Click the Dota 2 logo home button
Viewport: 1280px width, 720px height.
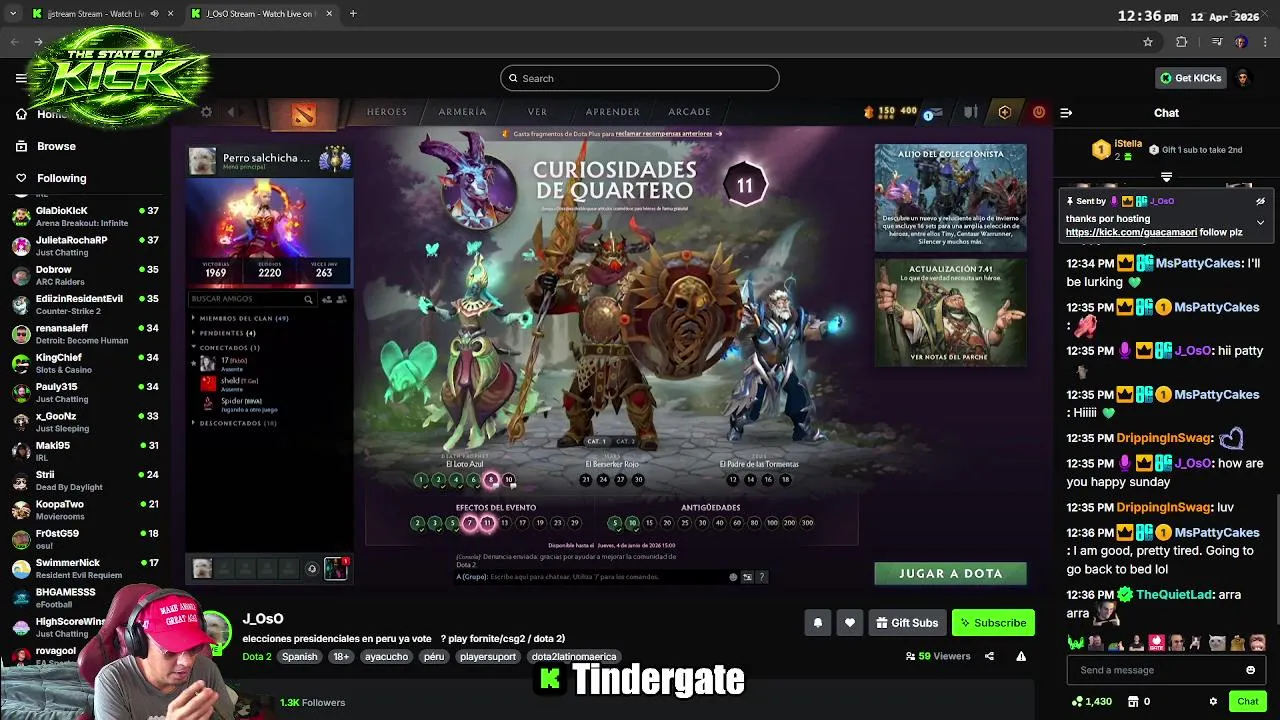click(x=302, y=114)
